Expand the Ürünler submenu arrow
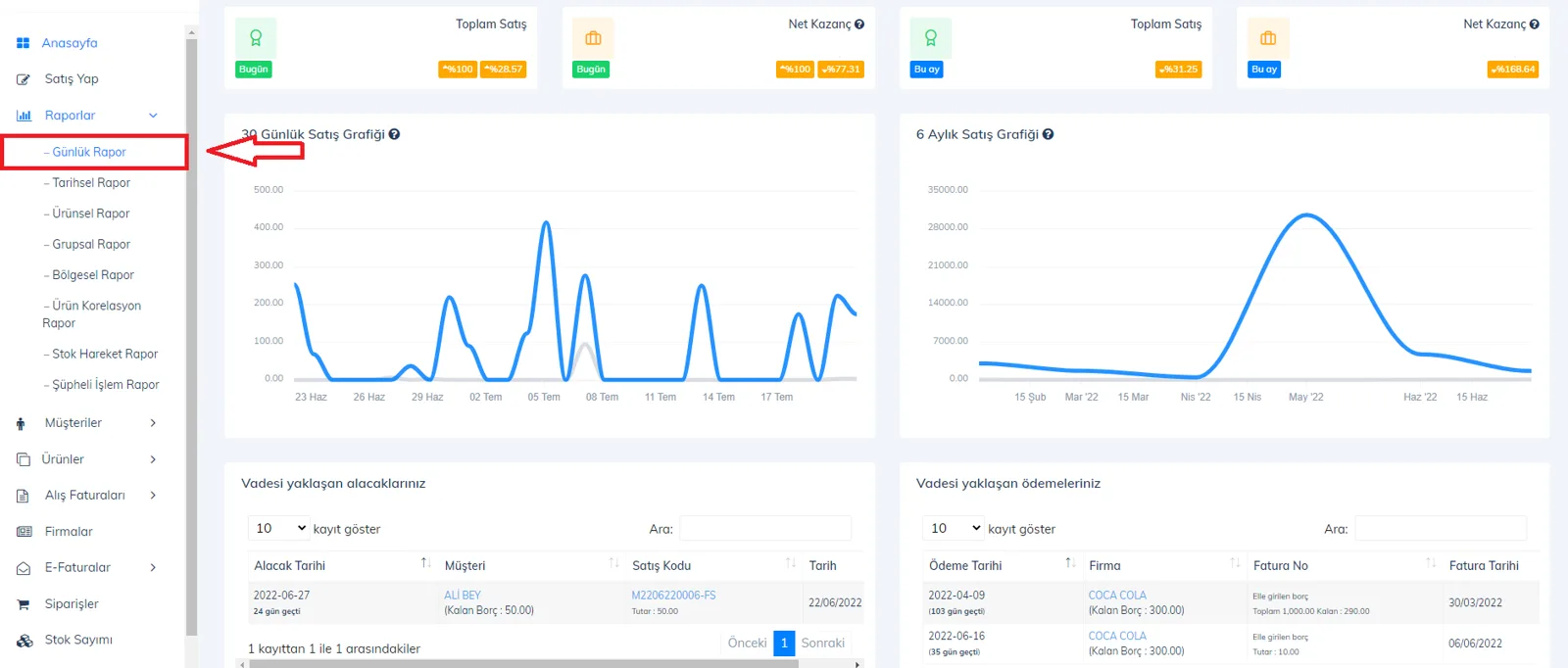Viewport: 1568px width, 668px height. pyautogui.click(x=153, y=459)
